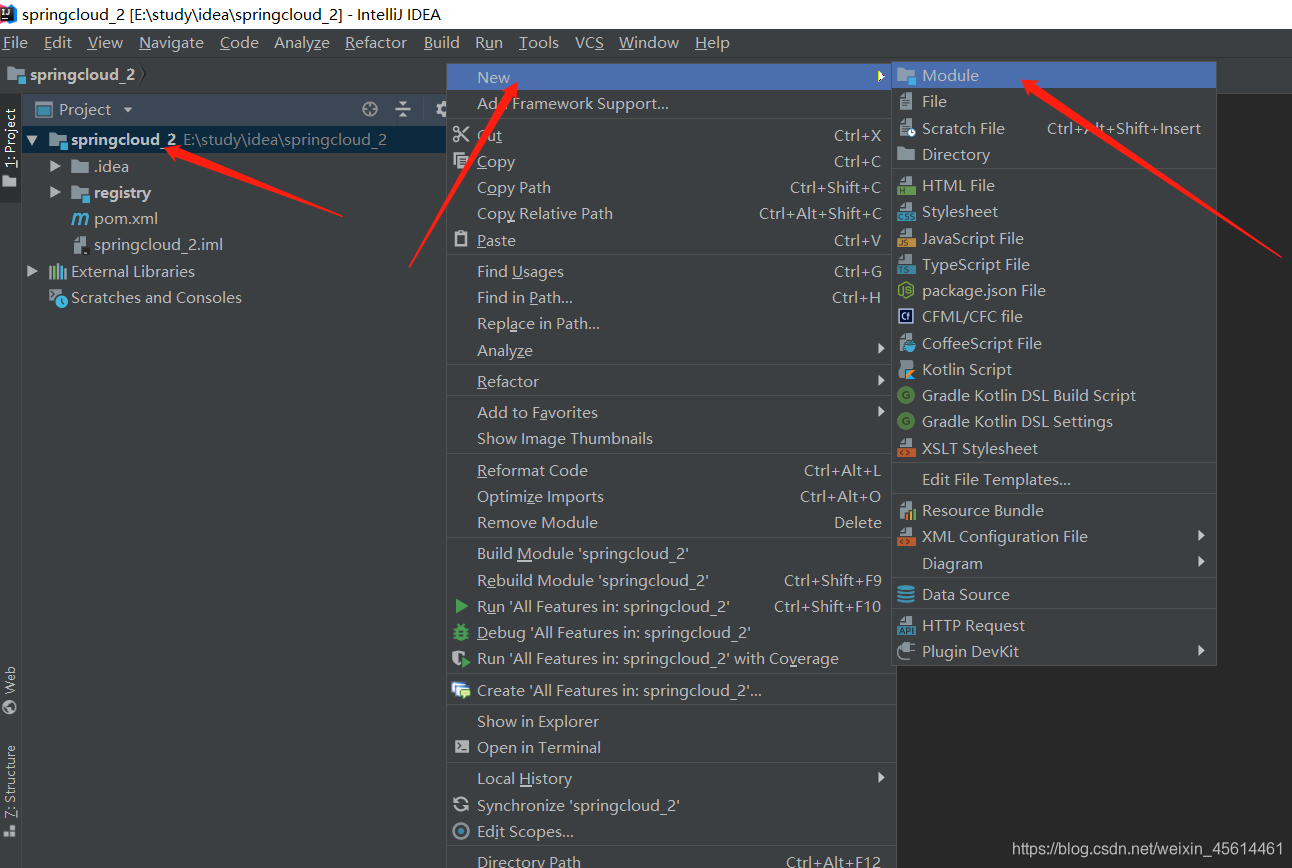
Task: Select pom.xml in project tree
Action: [114, 218]
